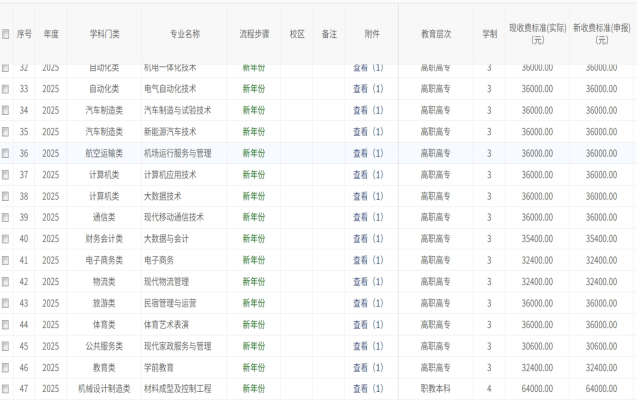Check the checkbox for row 33
Screen dimensions: 637x400
(6, 88)
